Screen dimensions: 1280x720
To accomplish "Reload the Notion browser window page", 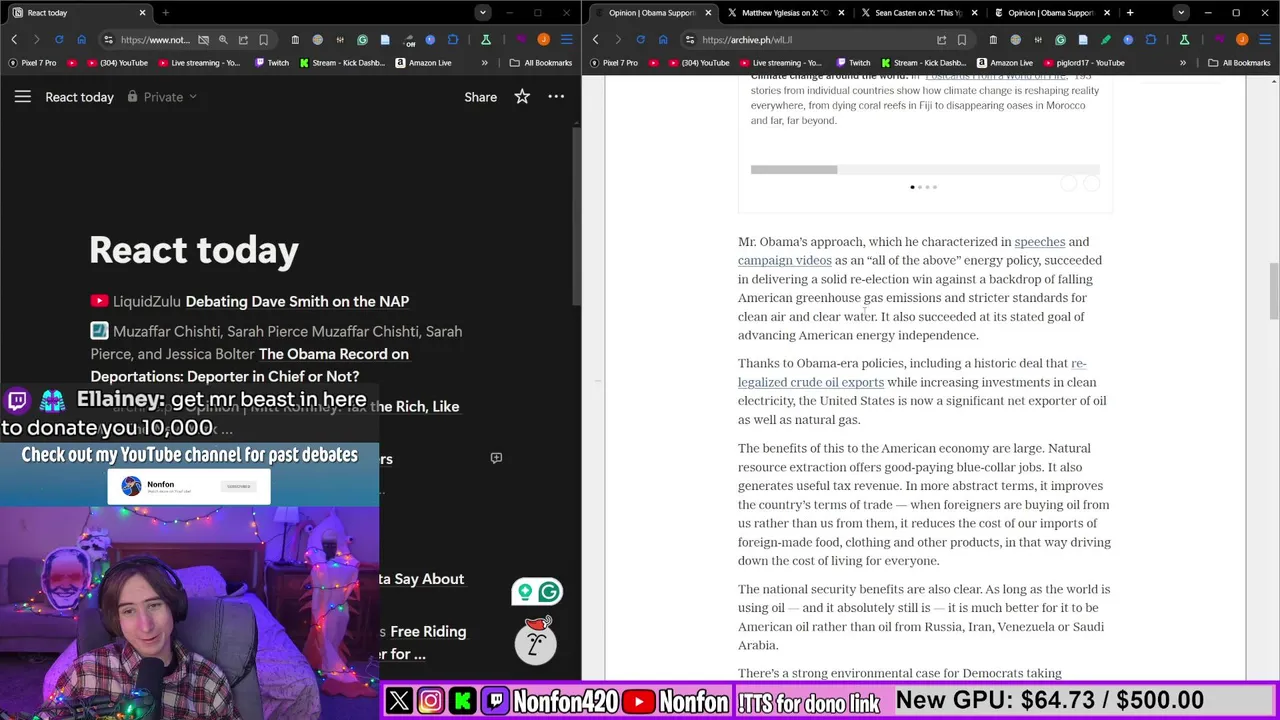I will point(59,40).
